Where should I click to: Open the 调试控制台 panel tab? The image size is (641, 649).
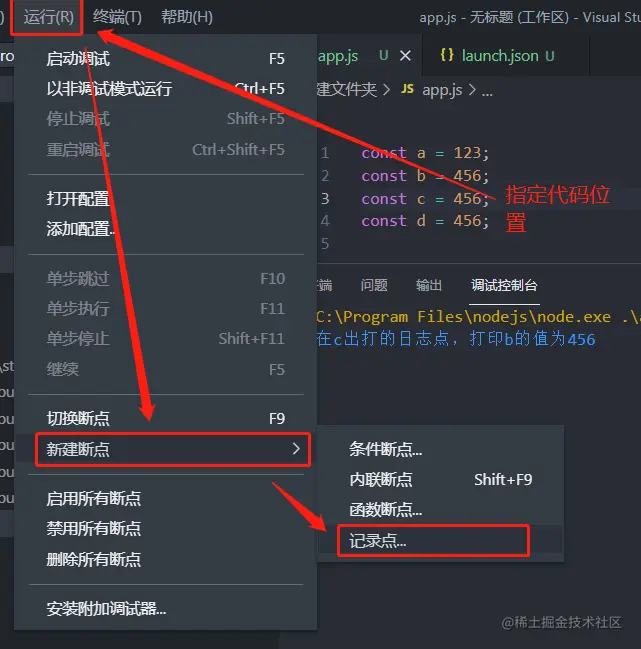click(x=504, y=285)
